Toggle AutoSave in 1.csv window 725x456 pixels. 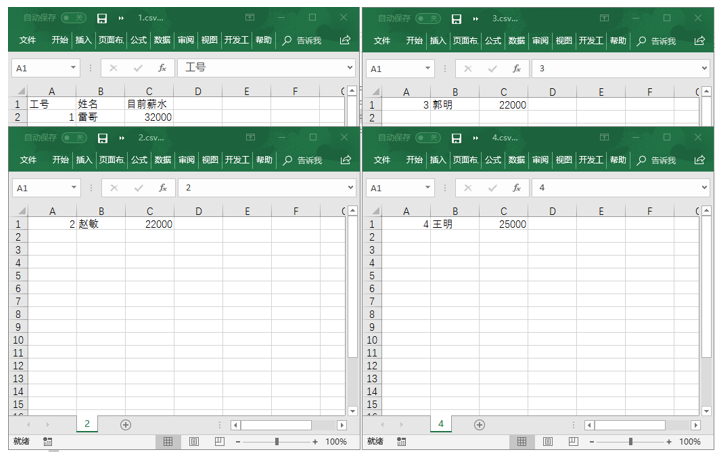pos(74,18)
